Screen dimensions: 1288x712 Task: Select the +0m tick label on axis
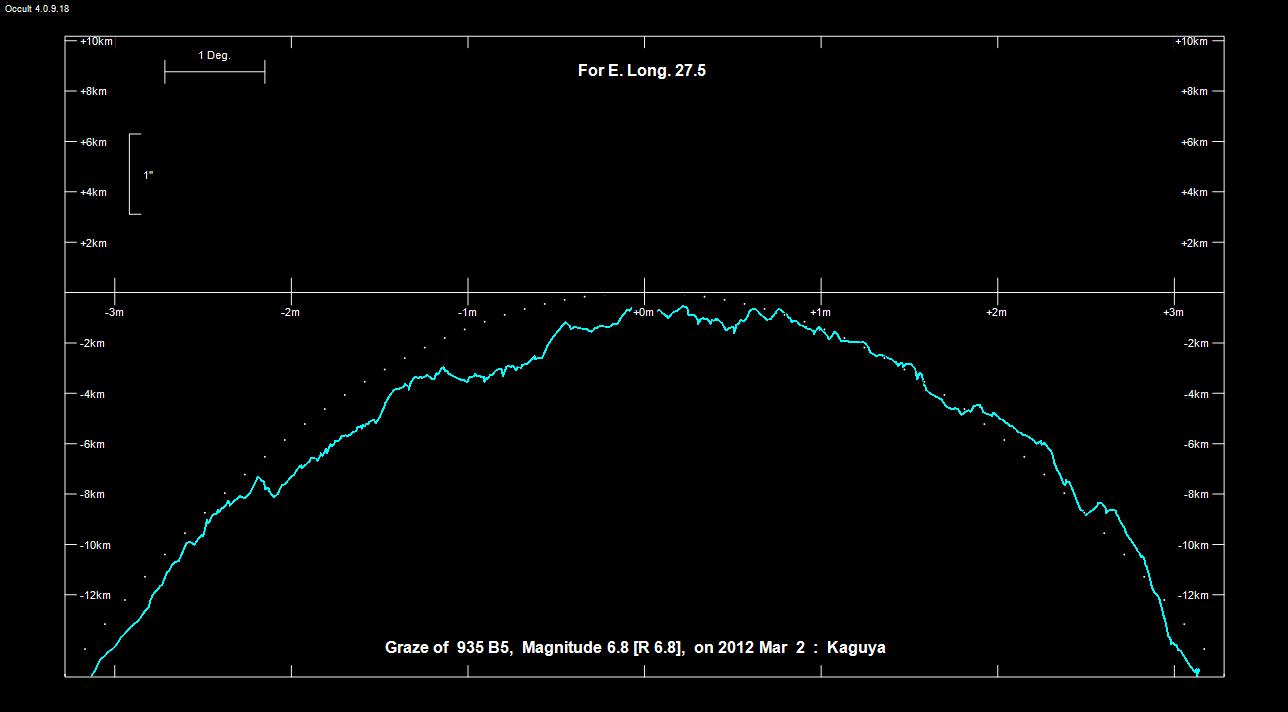click(643, 313)
